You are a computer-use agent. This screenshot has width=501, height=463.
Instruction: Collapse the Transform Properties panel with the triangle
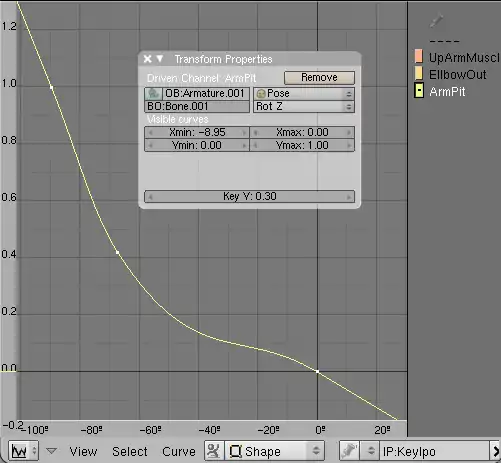[160, 59]
